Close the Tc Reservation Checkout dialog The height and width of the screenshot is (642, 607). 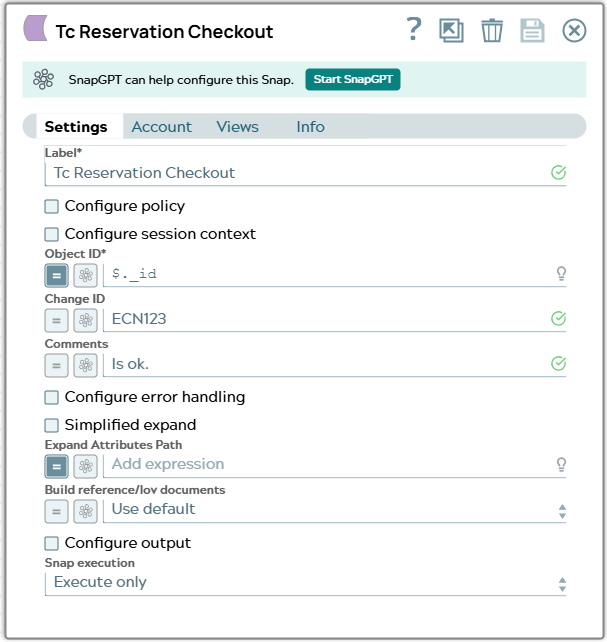click(574, 30)
